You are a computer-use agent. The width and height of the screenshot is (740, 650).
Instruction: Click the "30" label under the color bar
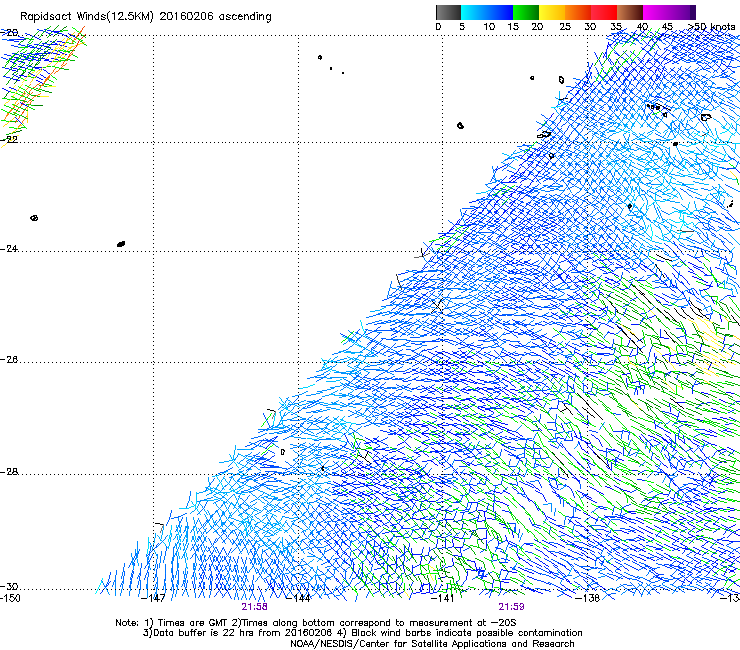point(590,27)
